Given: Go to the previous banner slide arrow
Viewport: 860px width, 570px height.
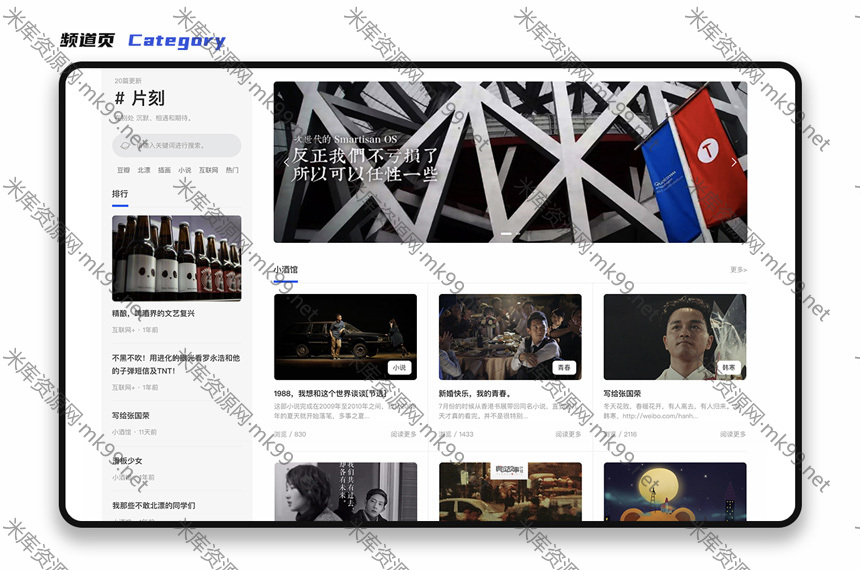Looking at the screenshot, I should point(286,162).
